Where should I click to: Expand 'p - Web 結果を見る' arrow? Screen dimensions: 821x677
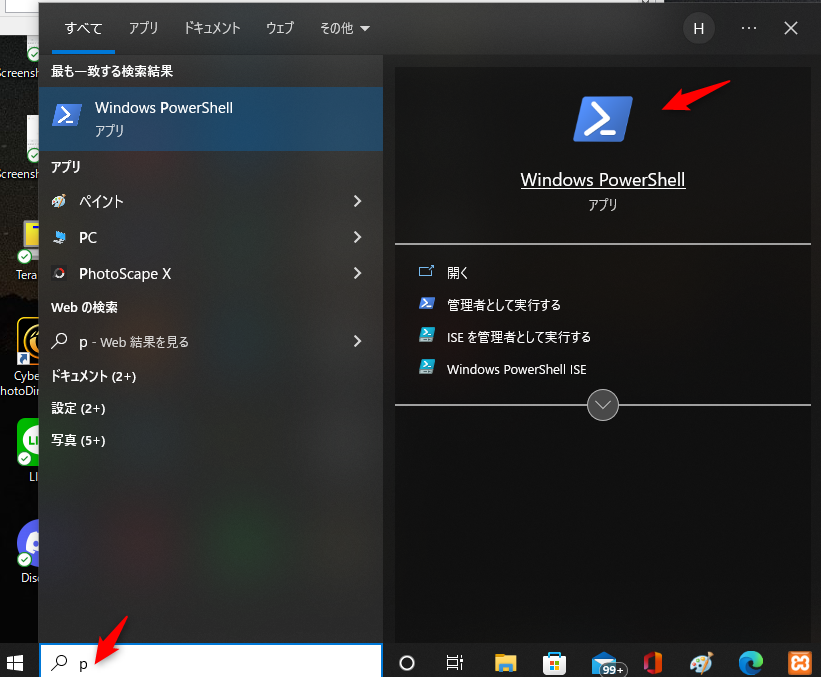pyautogui.click(x=357, y=341)
